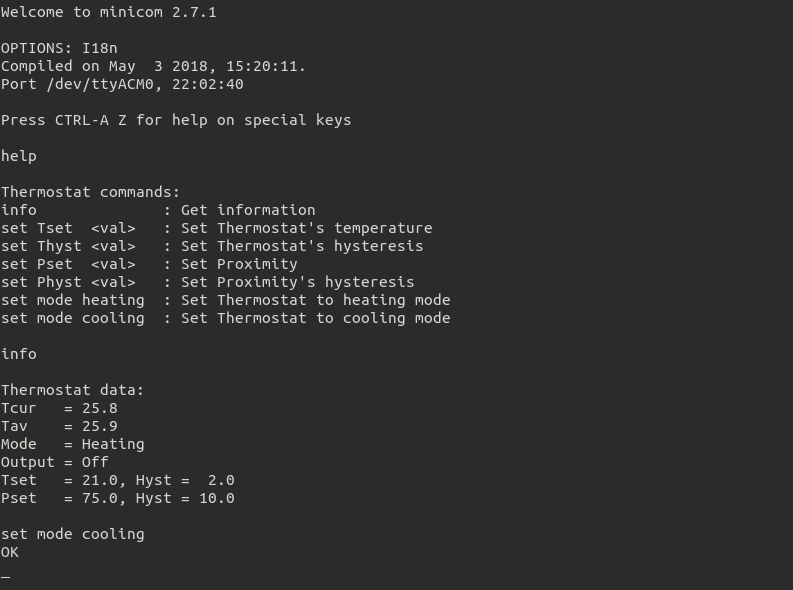This screenshot has width=793, height=590.
Task: Click the 'Welcome to minicom 2.7.1' line
Action: pyautogui.click(x=108, y=13)
